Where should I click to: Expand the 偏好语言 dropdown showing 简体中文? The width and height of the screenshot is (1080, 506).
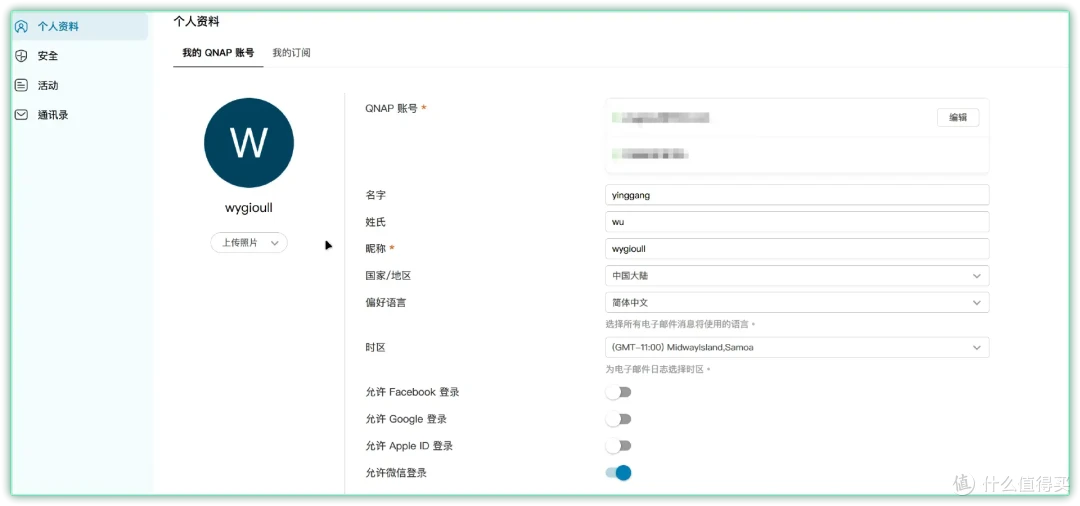797,302
